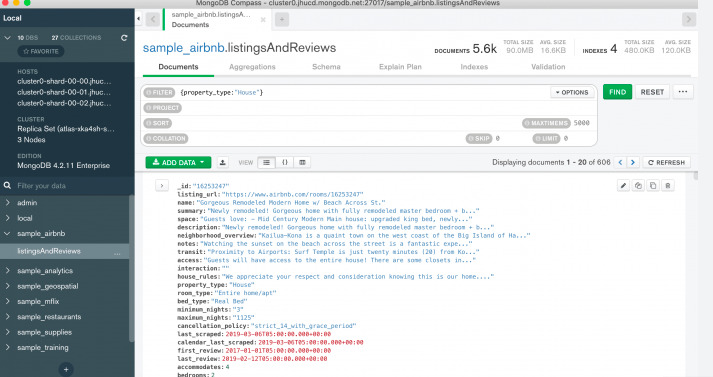Open the ADD DATA dropdown

pyautogui.click(x=178, y=162)
